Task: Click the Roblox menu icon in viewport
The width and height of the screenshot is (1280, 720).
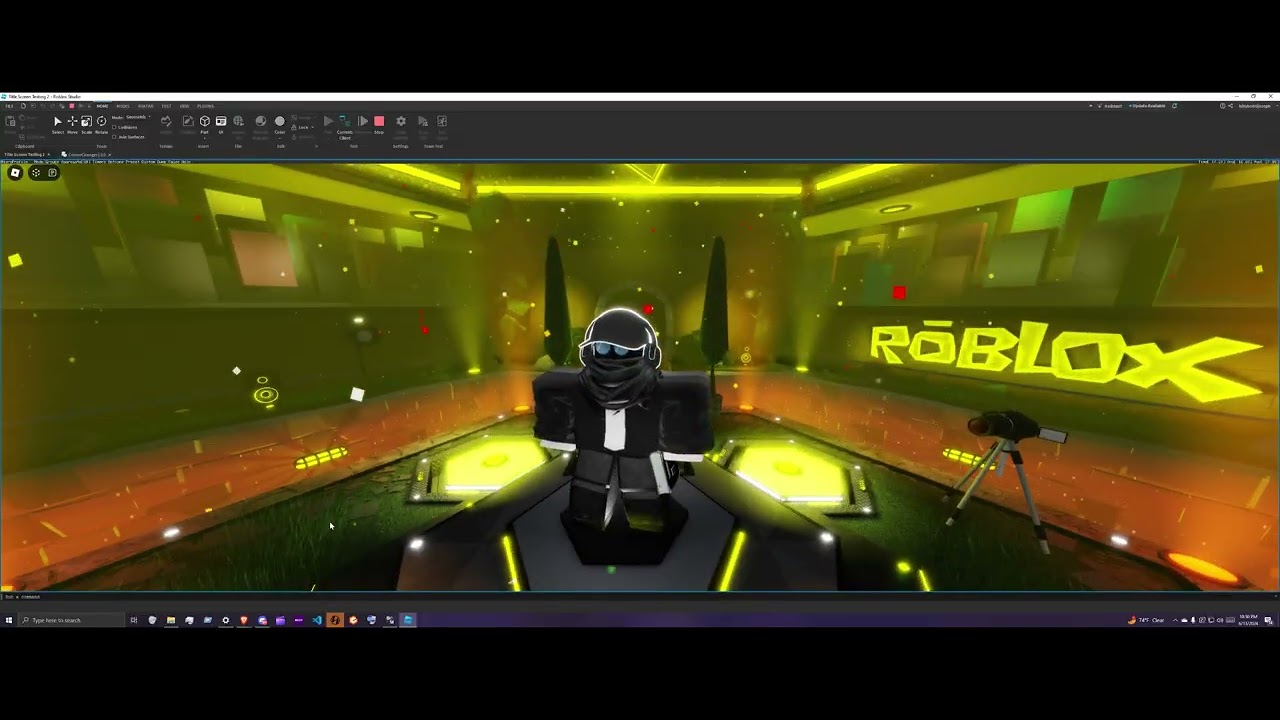Action: pyautogui.click(x=15, y=173)
